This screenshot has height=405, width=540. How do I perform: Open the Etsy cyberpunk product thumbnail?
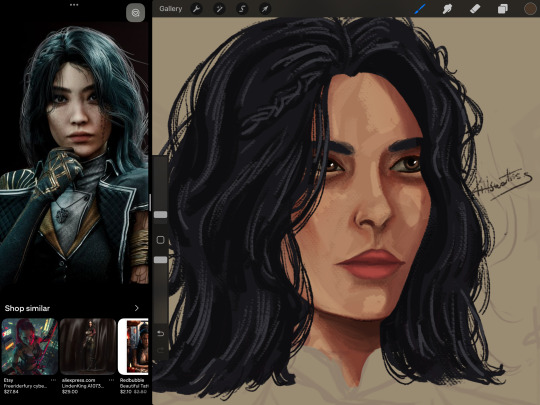(x=29, y=346)
